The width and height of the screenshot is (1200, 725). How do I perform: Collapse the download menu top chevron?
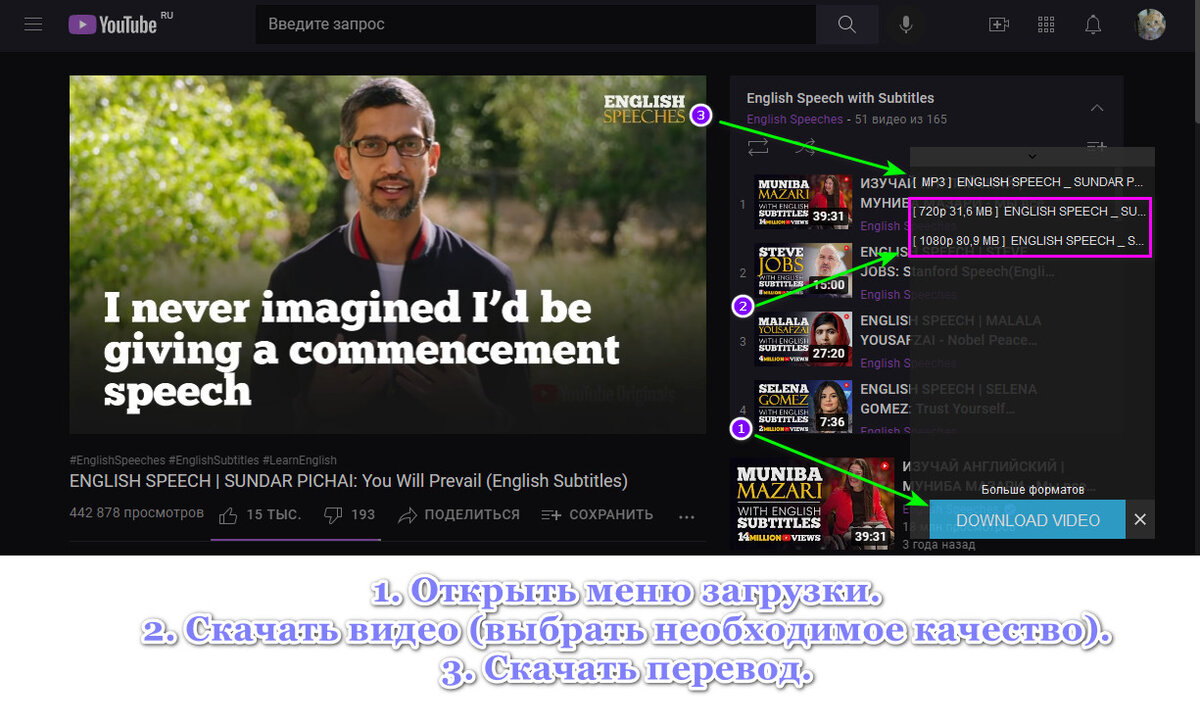click(1032, 156)
